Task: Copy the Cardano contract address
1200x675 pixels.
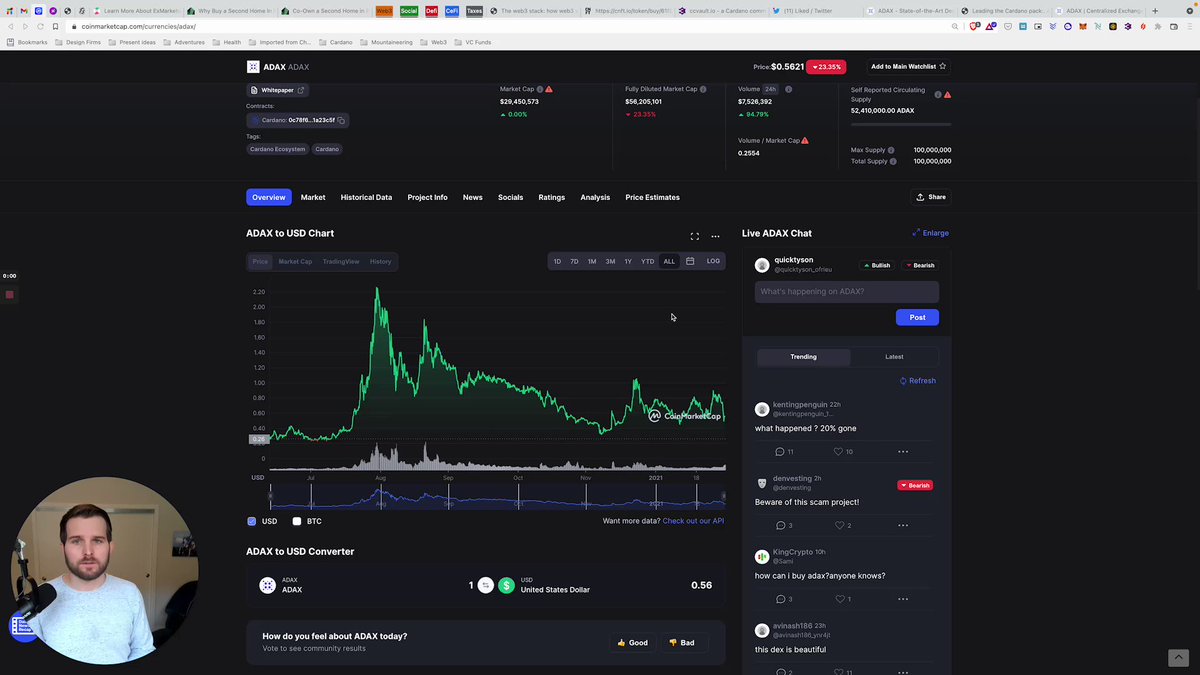Action: (341, 120)
